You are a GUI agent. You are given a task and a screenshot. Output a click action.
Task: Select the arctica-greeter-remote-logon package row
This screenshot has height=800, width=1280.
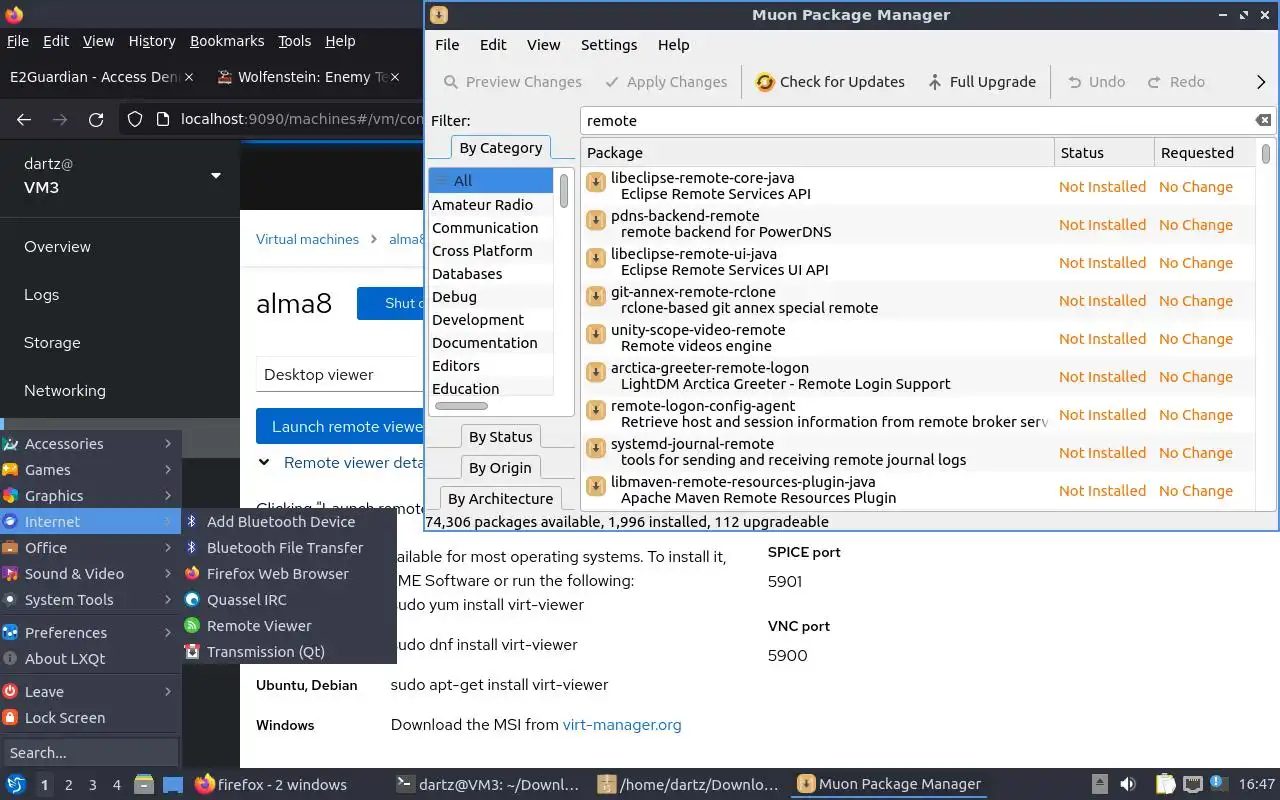(x=918, y=376)
